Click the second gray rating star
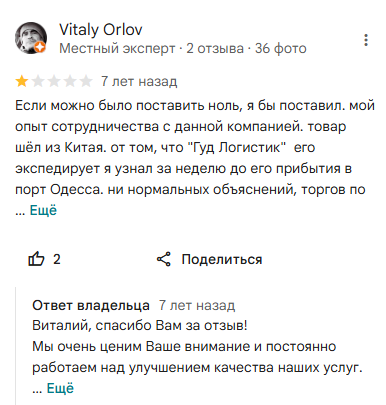The height and width of the screenshot is (405, 386). (38, 81)
